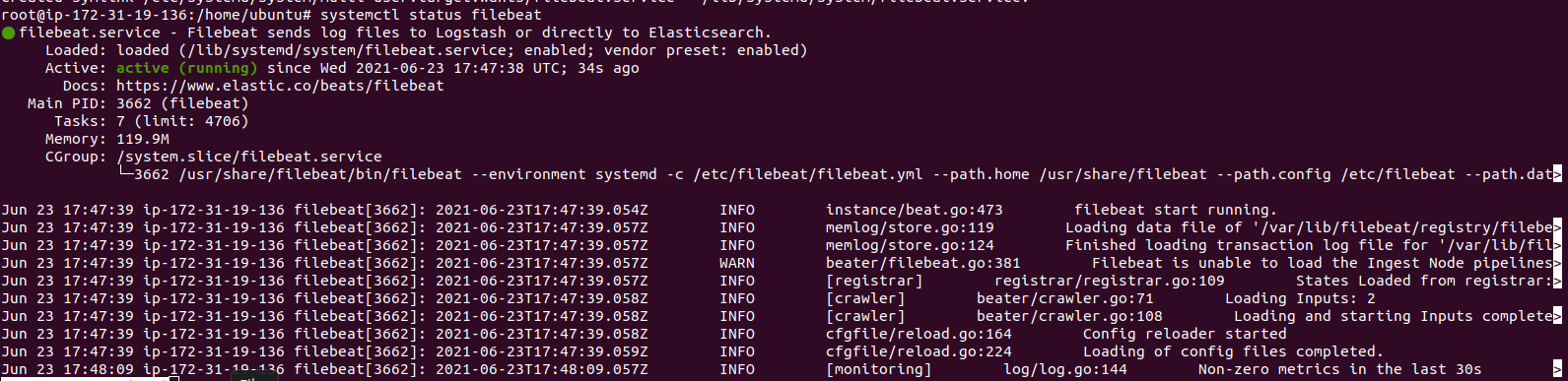Click the truncation marker on the registrar.go:109 line
1568x381 pixels.
[1558, 281]
